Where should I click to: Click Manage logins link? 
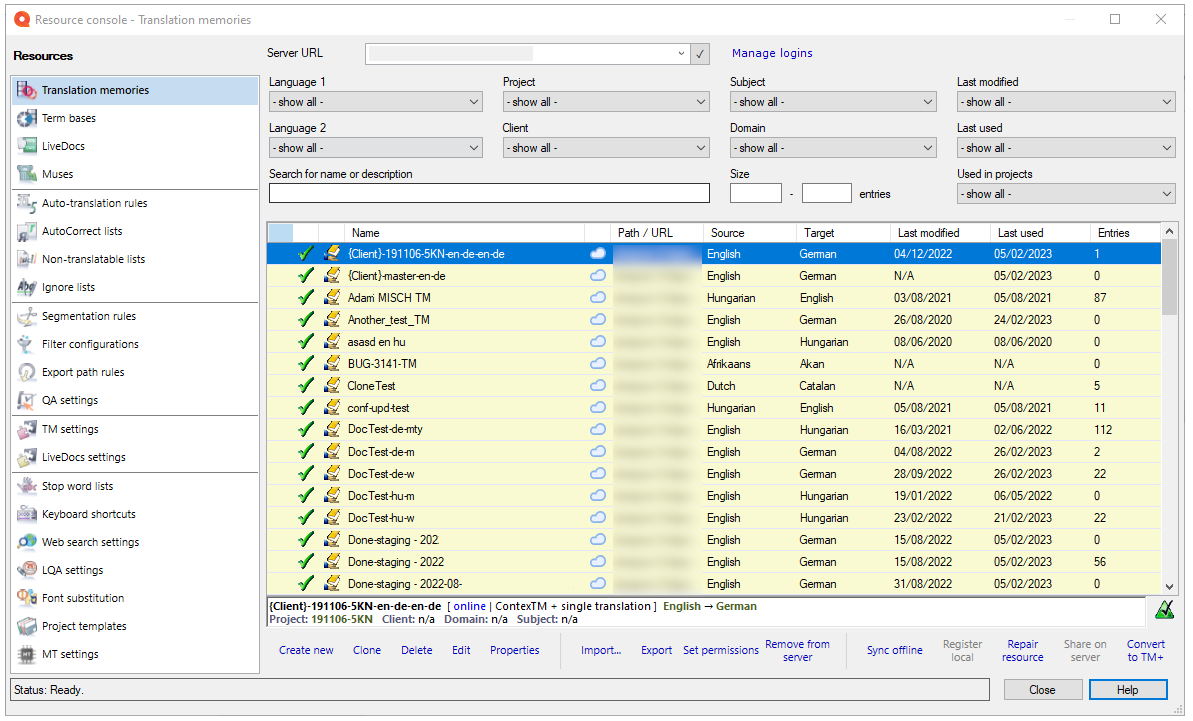click(772, 53)
